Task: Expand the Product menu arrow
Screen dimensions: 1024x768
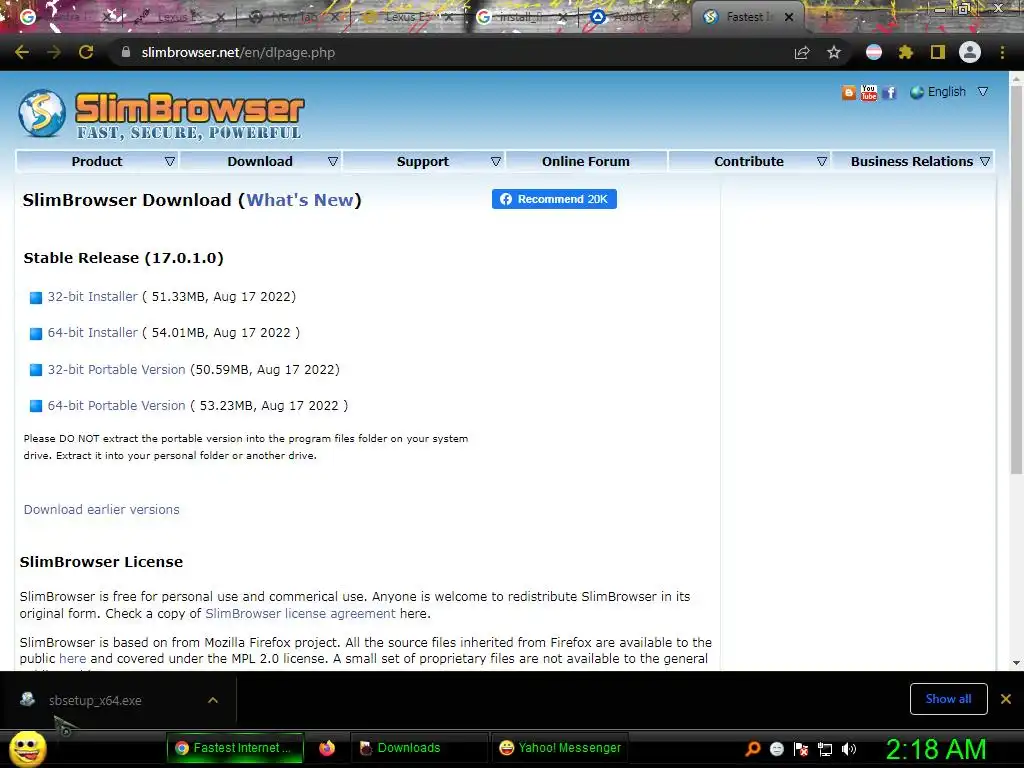Action: pyautogui.click(x=170, y=161)
